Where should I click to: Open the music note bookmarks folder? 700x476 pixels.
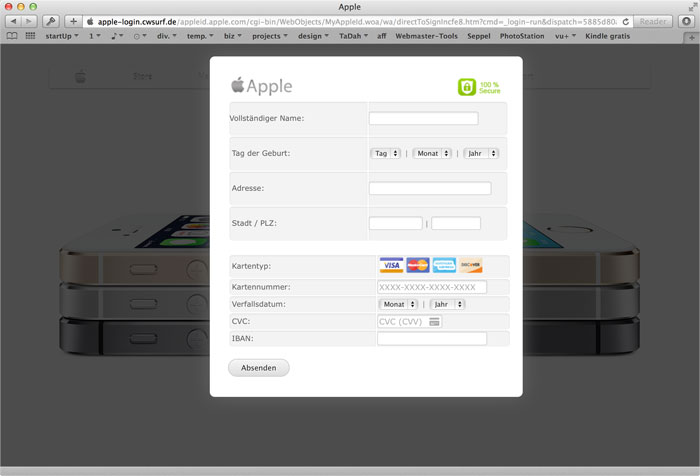[117, 36]
